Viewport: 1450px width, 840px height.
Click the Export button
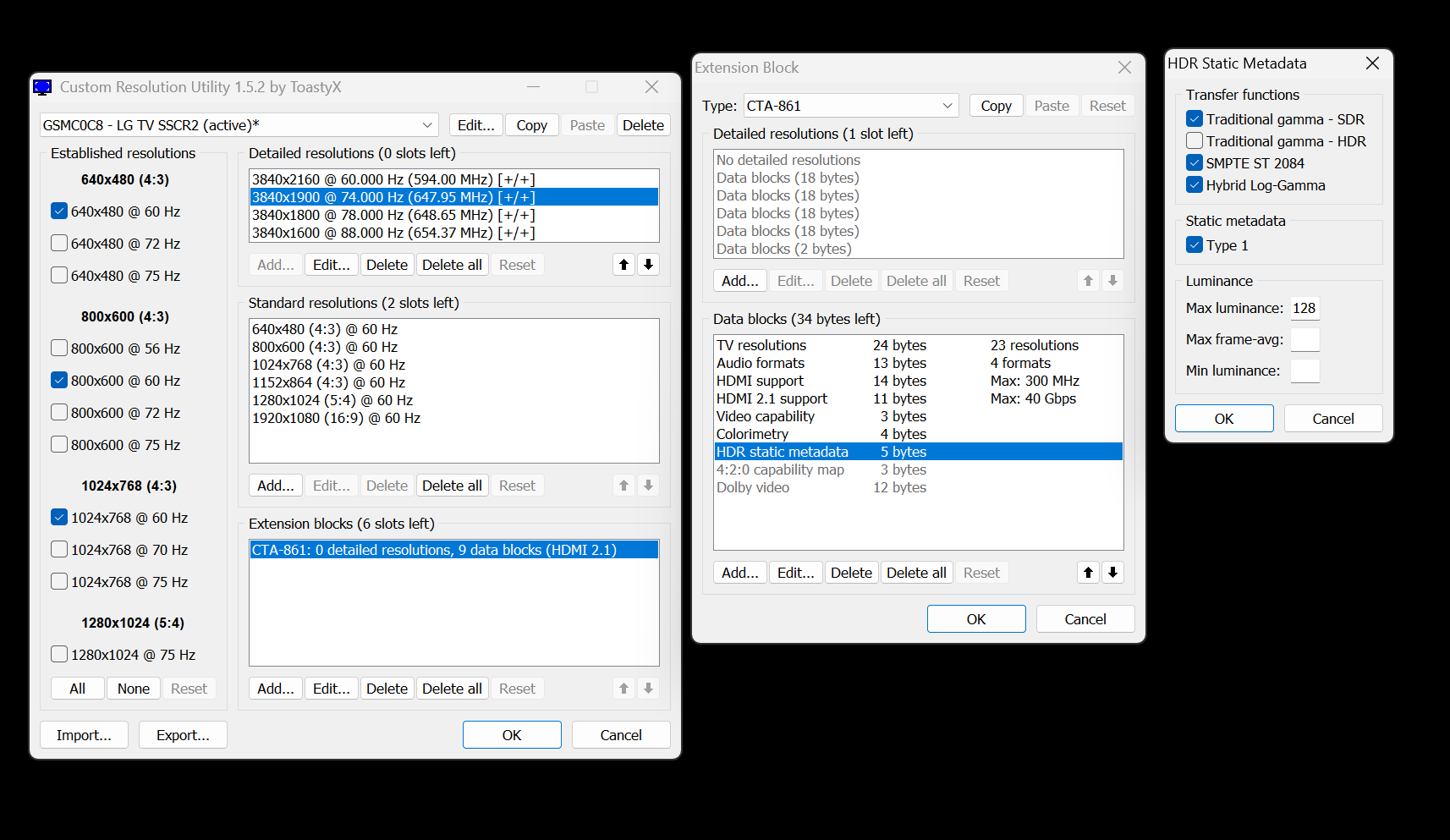point(182,734)
